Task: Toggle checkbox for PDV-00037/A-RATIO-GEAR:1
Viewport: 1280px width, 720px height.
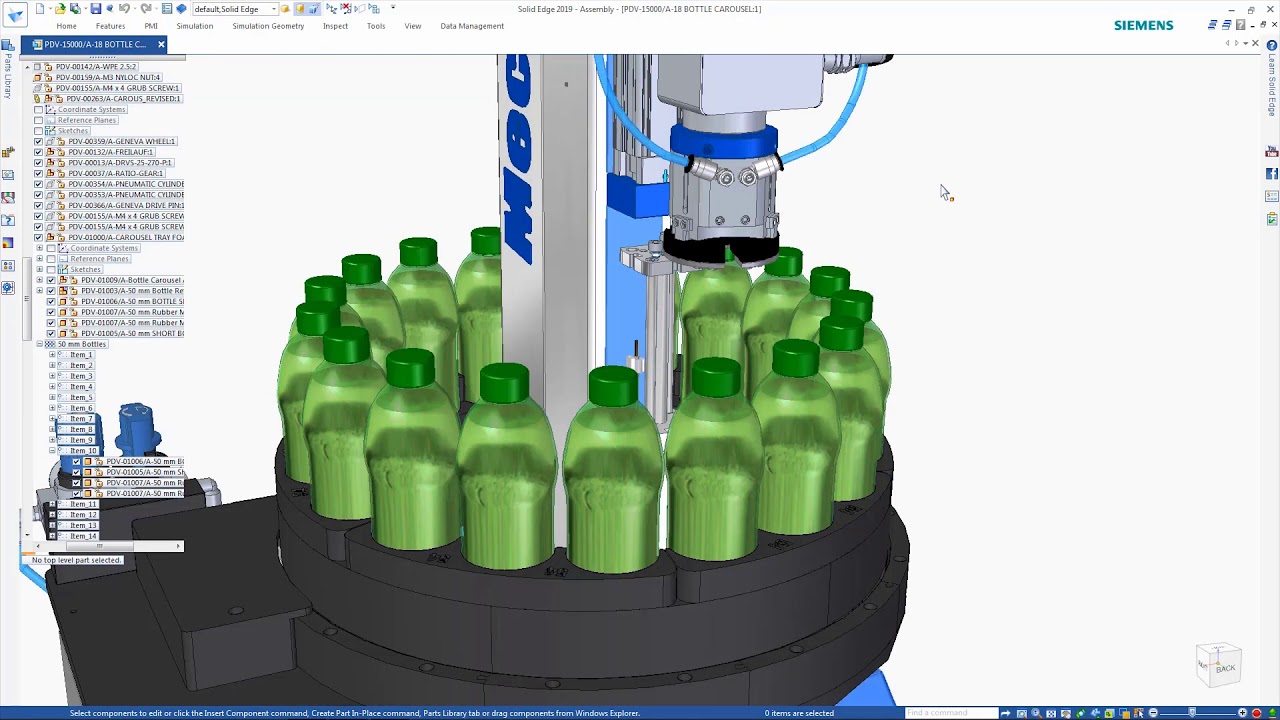Action: point(39,173)
